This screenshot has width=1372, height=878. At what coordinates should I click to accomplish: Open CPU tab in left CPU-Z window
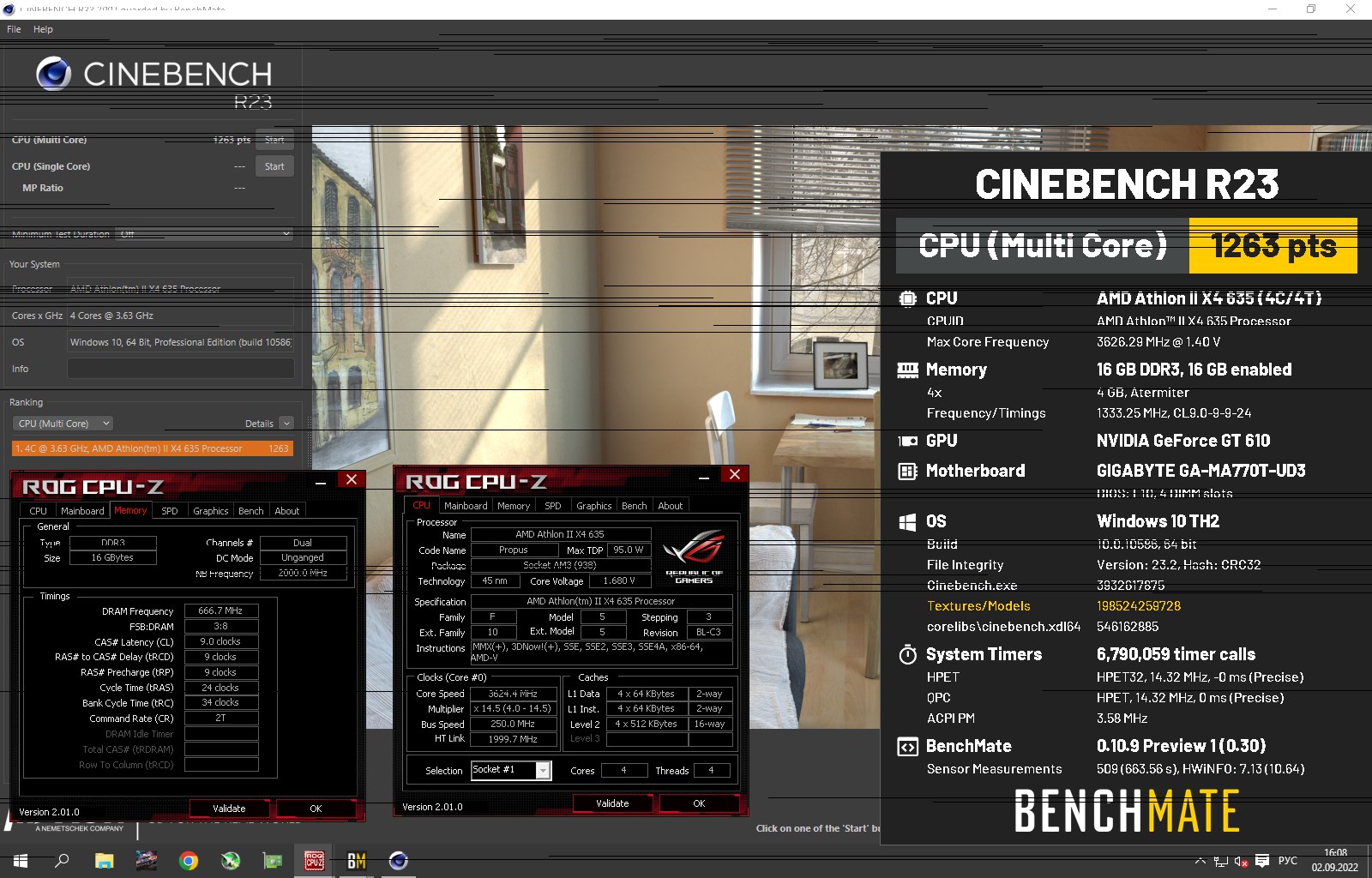point(39,510)
